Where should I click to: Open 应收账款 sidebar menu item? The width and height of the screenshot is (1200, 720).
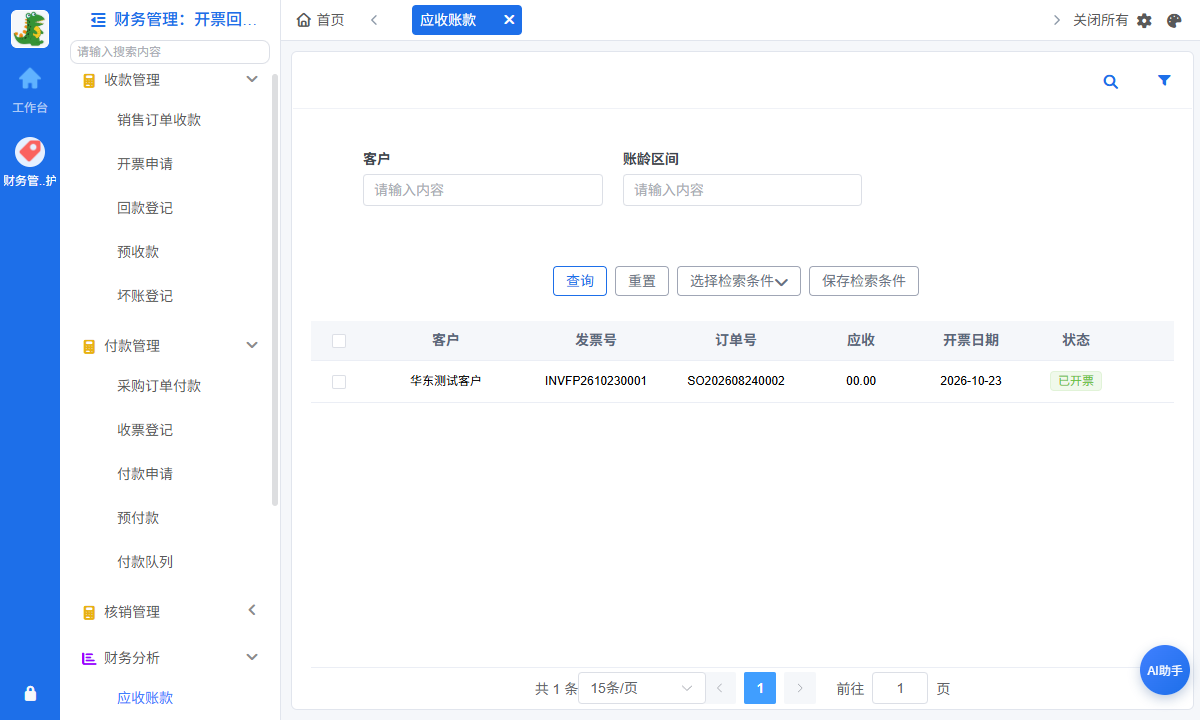tap(145, 698)
